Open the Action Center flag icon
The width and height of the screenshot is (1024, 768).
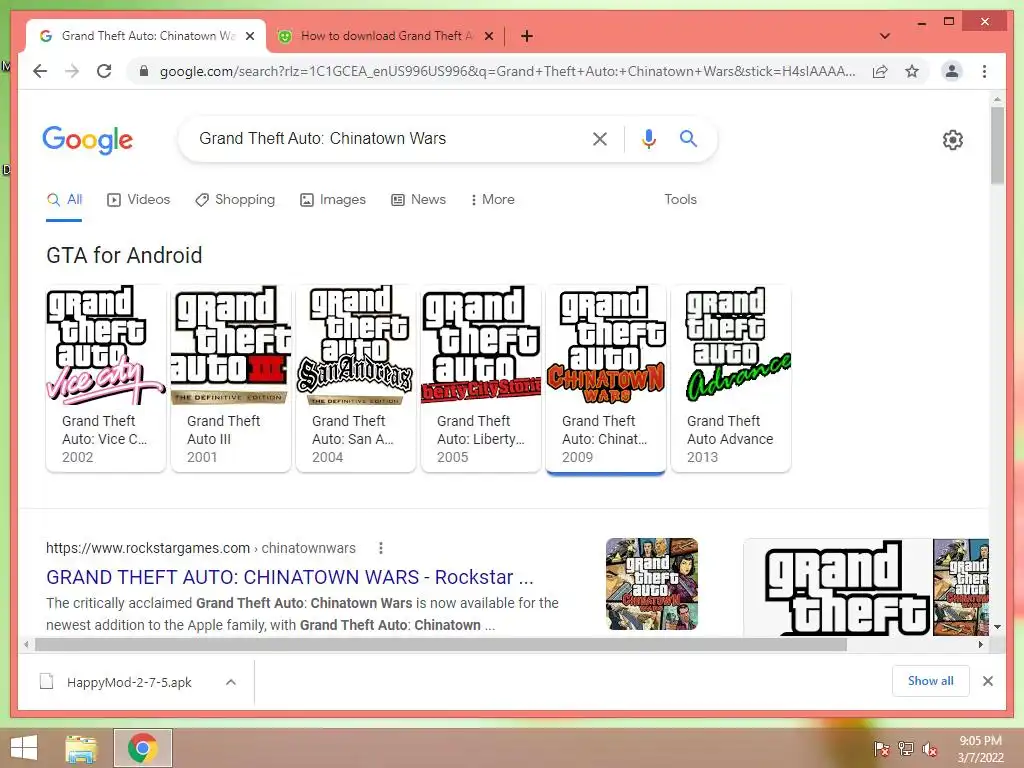pos(882,749)
